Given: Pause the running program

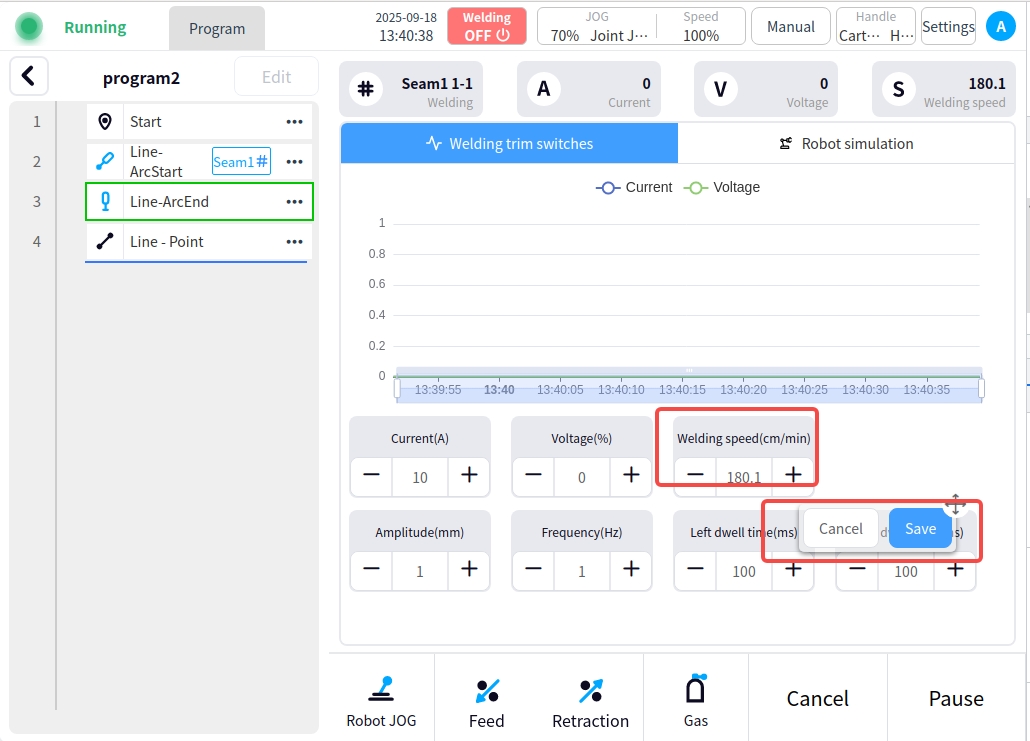Looking at the screenshot, I should [x=956, y=698].
